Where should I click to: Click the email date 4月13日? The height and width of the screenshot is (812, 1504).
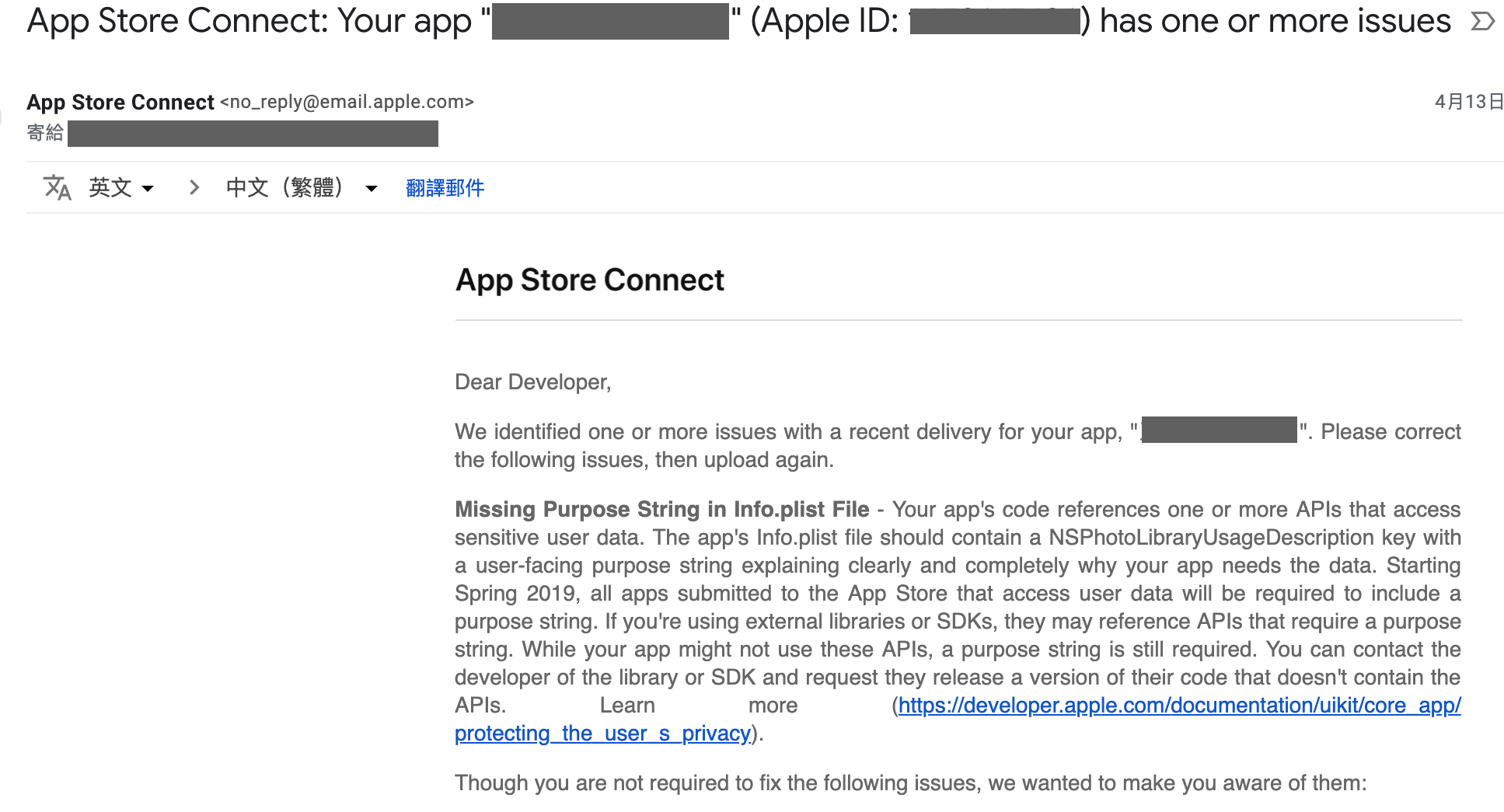pos(1469,101)
